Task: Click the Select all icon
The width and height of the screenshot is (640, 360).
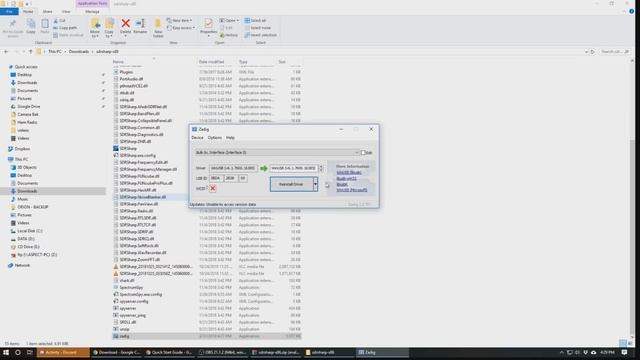Action: tap(247, 20)
